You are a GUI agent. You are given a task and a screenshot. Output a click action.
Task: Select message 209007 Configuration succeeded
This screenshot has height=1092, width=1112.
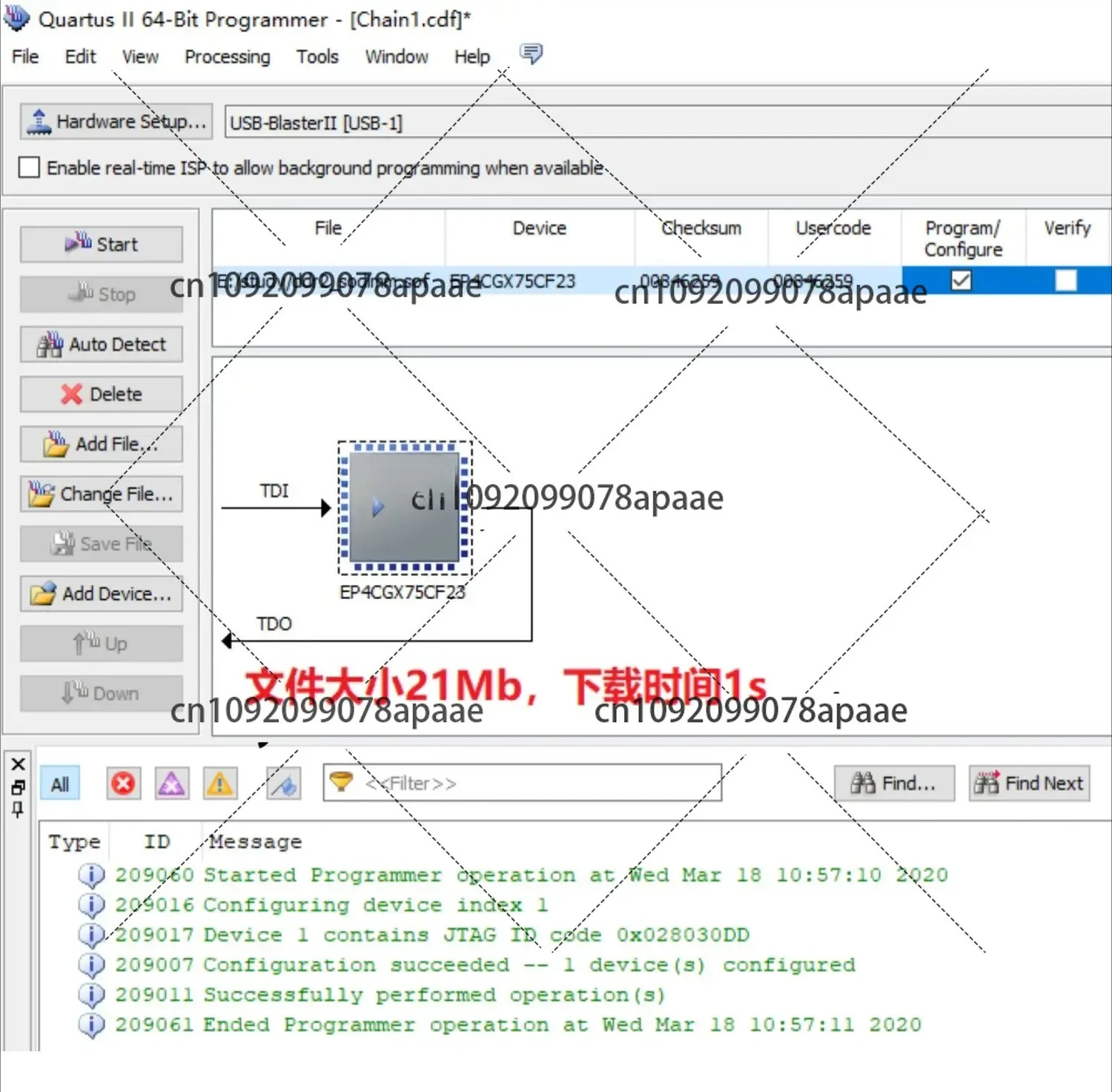tap(485, 964)
